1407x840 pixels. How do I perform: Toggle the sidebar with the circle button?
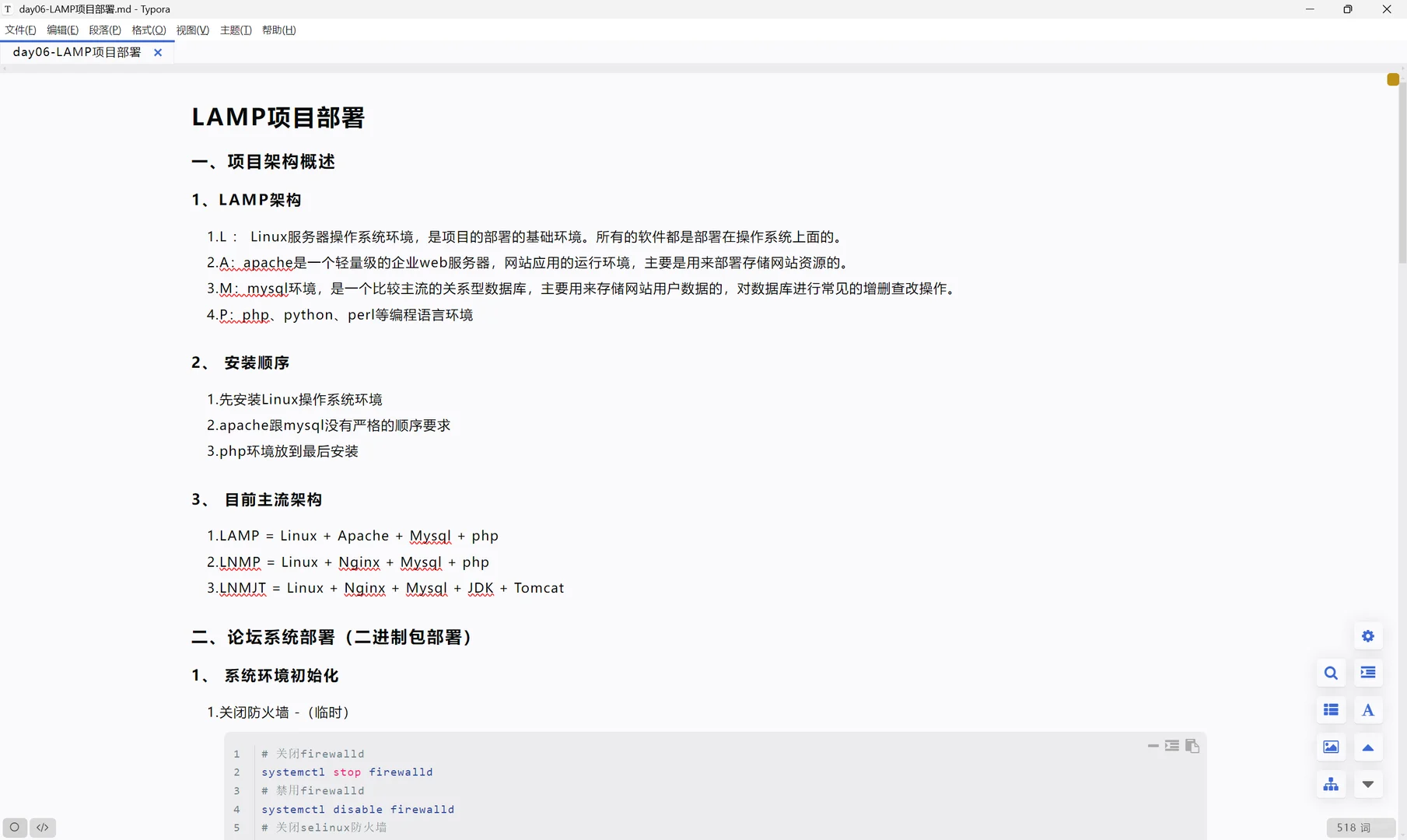pyautogui.click(x=15, y=828)
